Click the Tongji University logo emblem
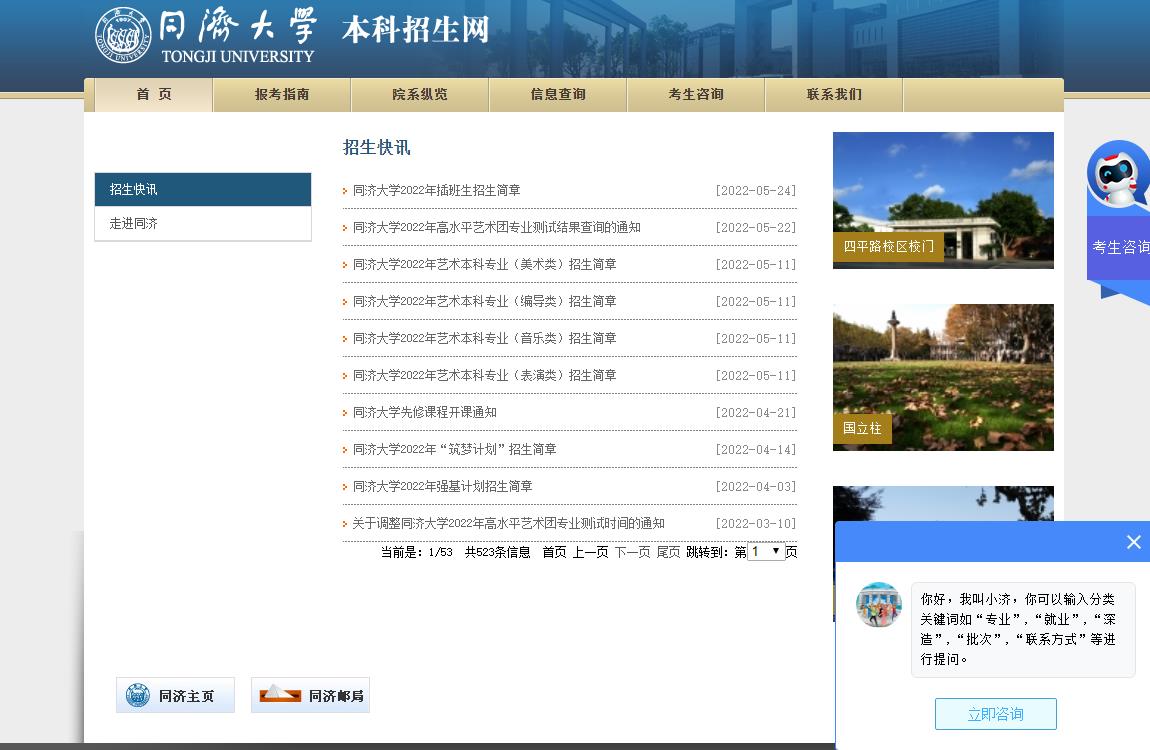Image resolution: width=1150 pixels, height=750 pixels. coord(123,36)
